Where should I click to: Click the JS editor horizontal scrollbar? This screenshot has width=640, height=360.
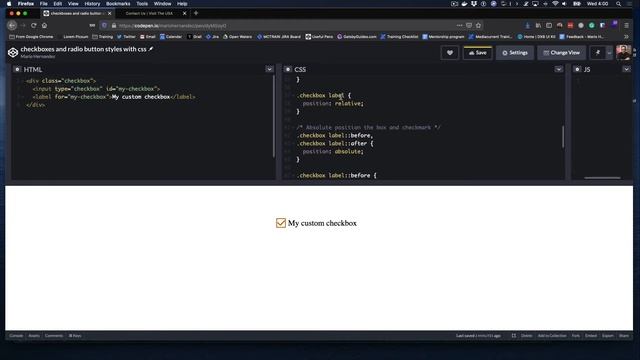pyautogui.click(x=602, y=178)
